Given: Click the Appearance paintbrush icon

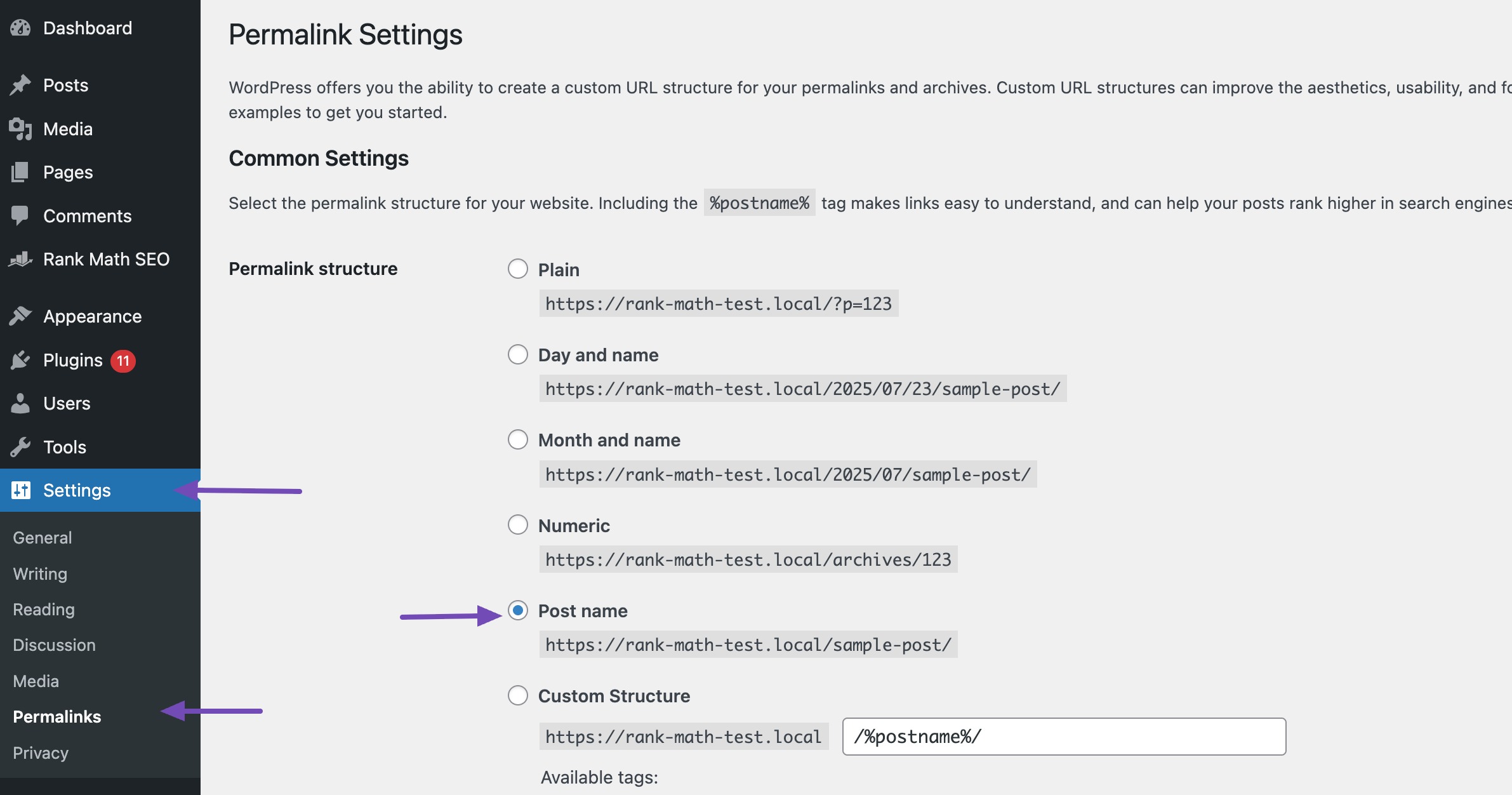Looking at the screenshot, I should click(x=20, y=316).
